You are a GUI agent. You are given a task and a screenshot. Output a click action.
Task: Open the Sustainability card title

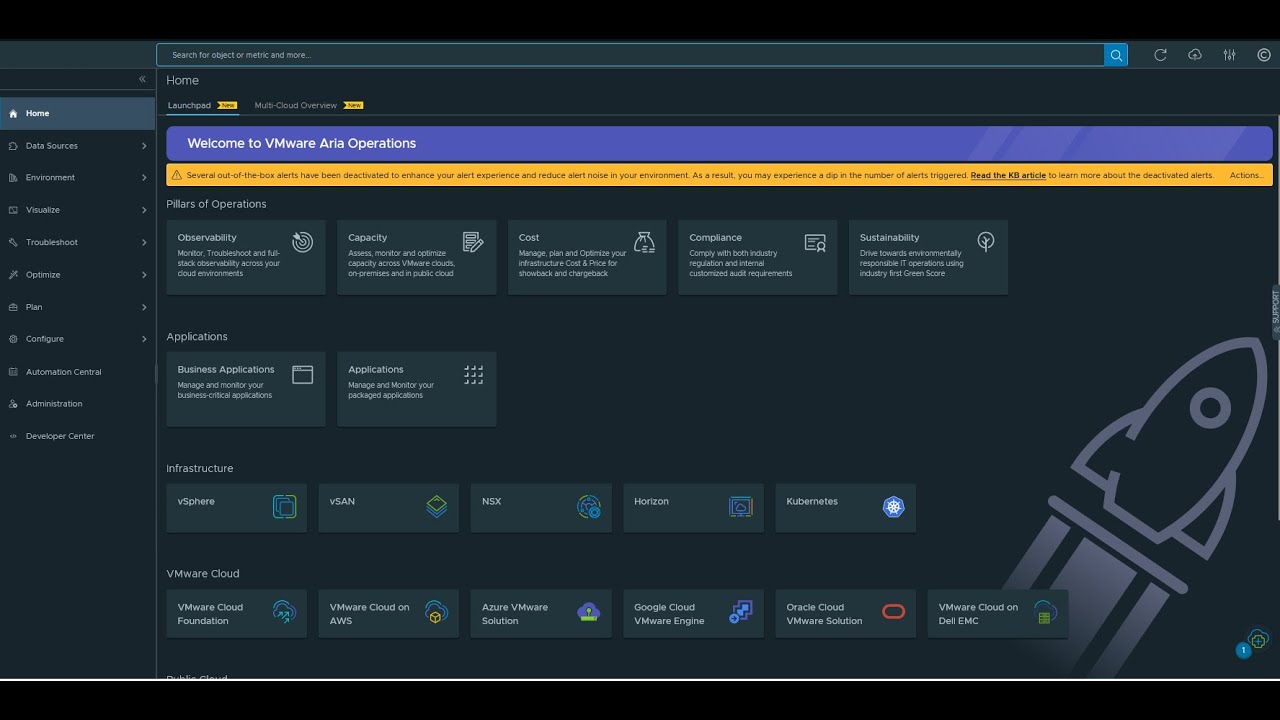(x=889, y=238)
